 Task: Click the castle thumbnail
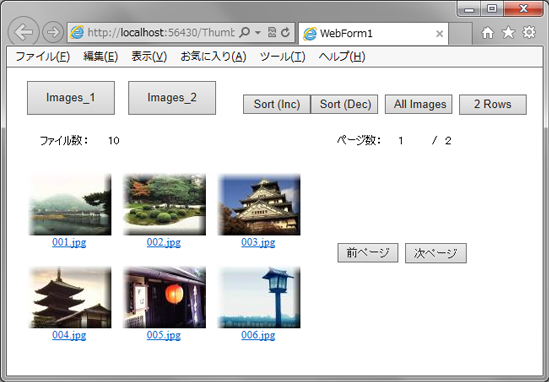pos(259,204)
